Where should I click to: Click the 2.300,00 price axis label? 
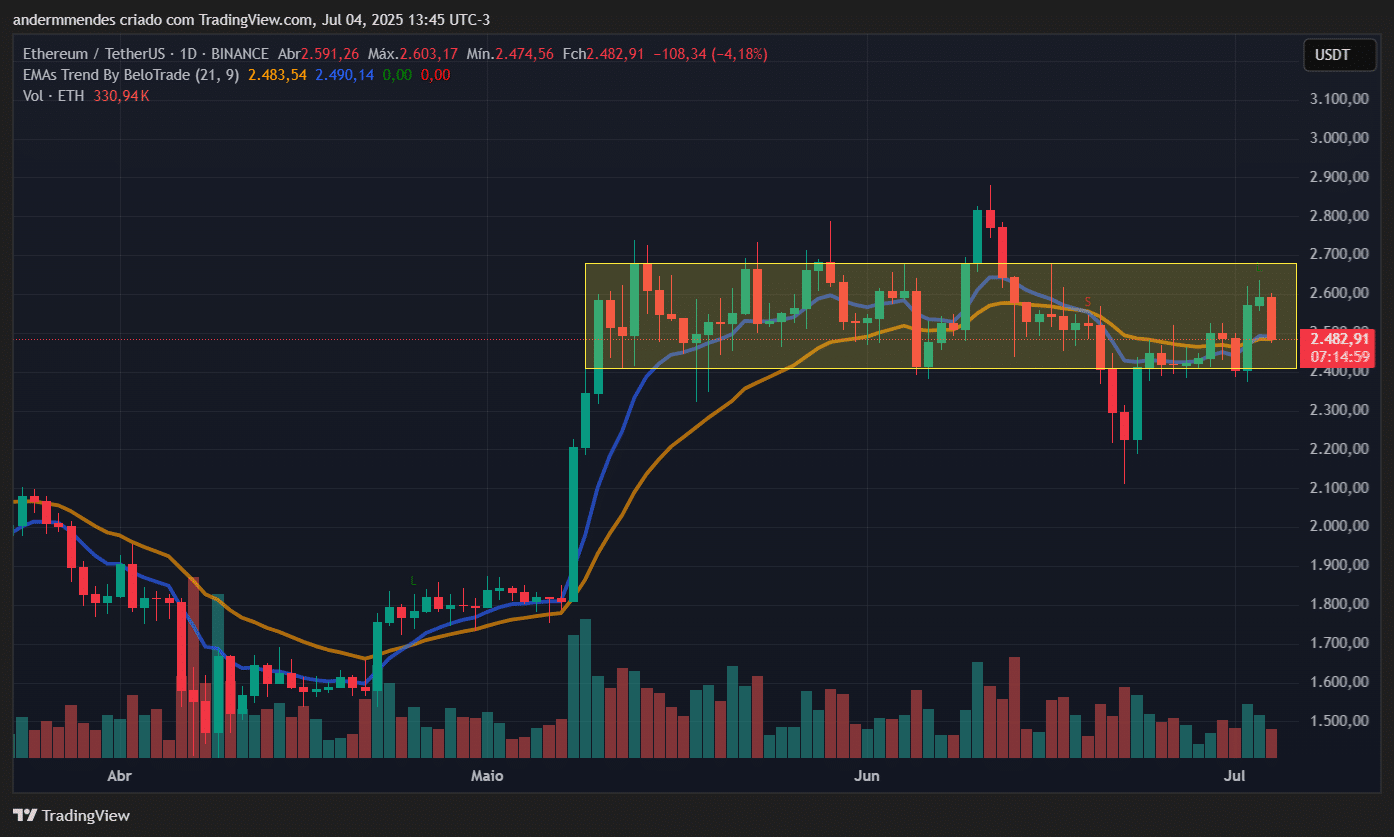click(x=1337, y=410)
